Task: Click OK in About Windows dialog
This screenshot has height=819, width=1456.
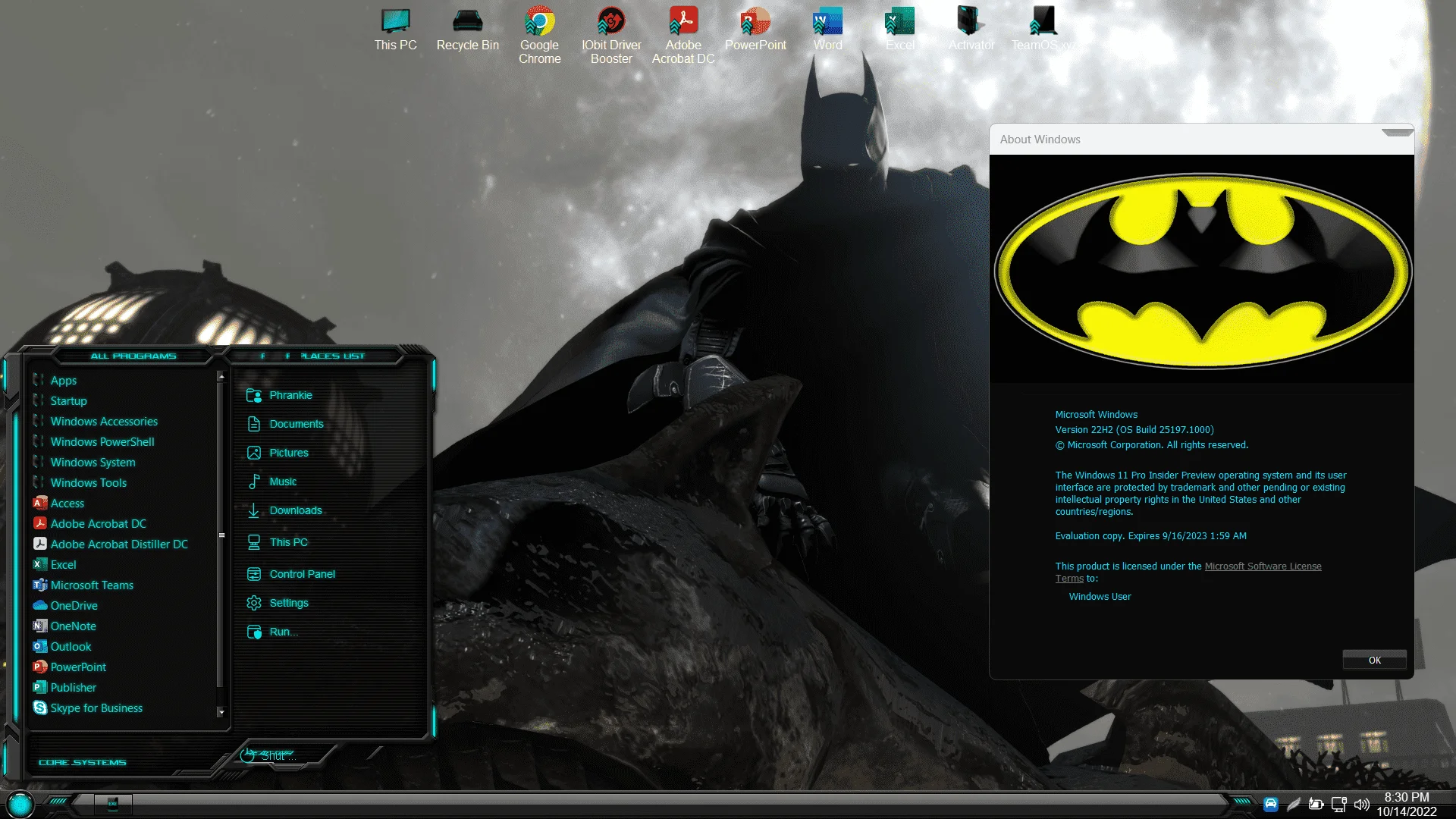Action: click(x=1374, y=660)
